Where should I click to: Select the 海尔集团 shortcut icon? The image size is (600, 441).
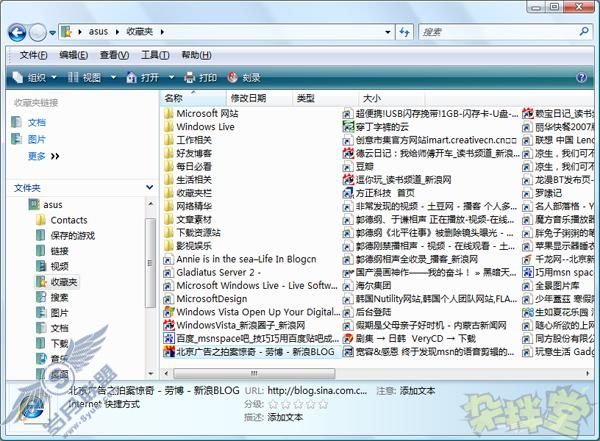pyautogui.click(x=348, y=286)
